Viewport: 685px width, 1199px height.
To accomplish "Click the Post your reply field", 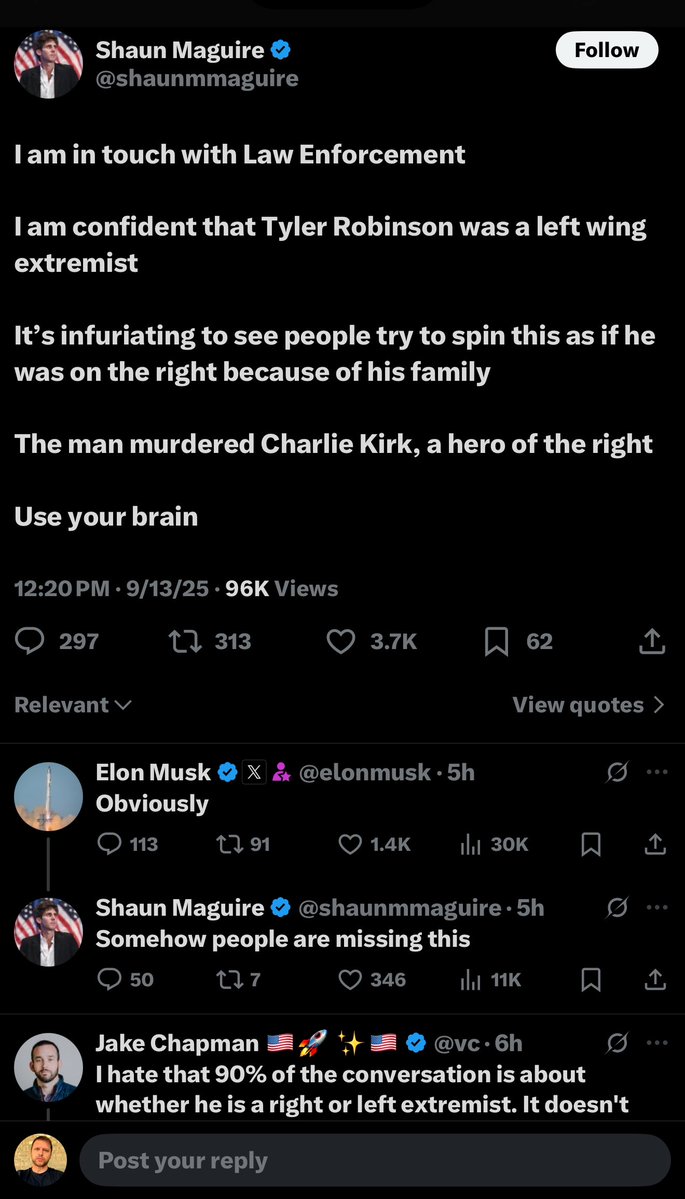I will 374,1160.
